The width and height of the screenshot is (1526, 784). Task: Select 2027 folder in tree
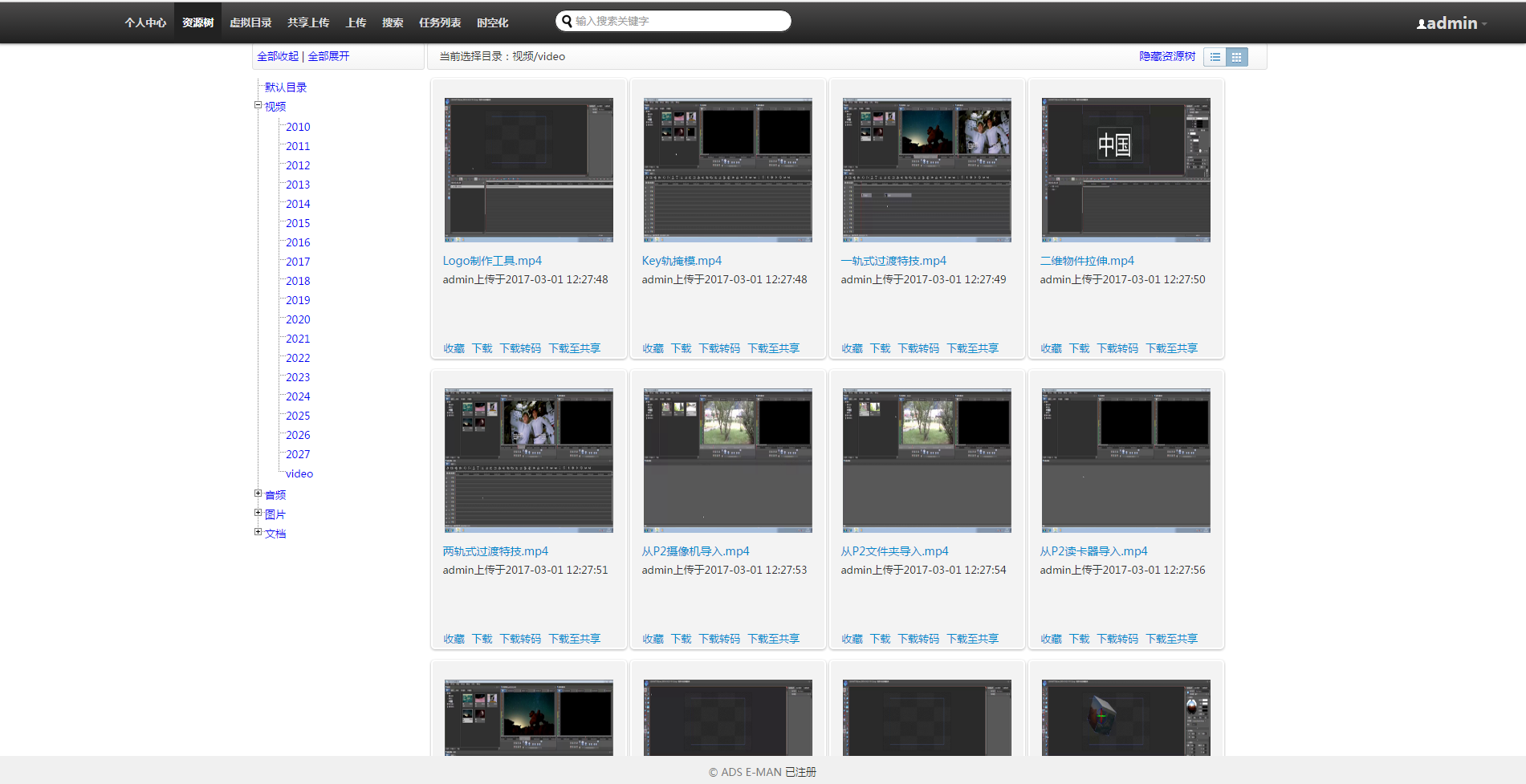pyautogui.click(x=298, y=454)
